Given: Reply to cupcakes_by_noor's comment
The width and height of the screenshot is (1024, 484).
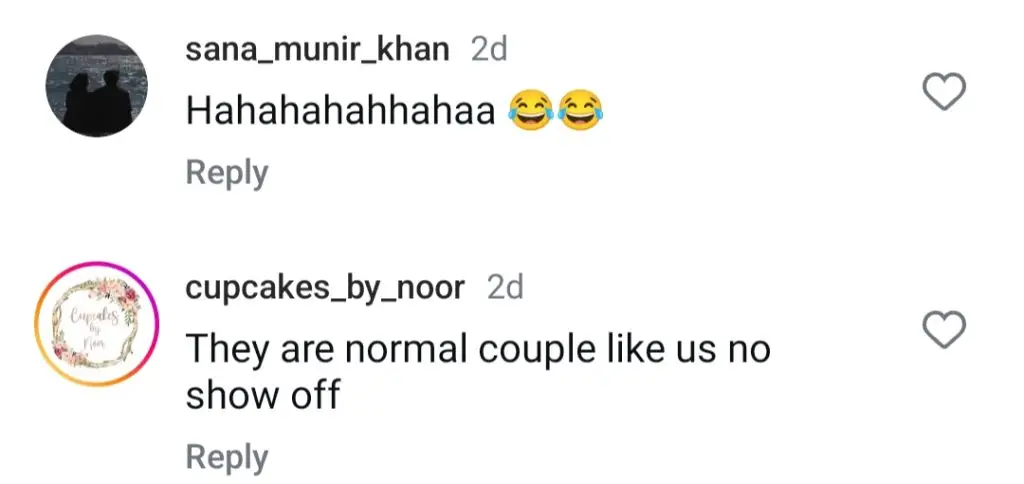Looking at the screenshot, I should click(227, 457).
